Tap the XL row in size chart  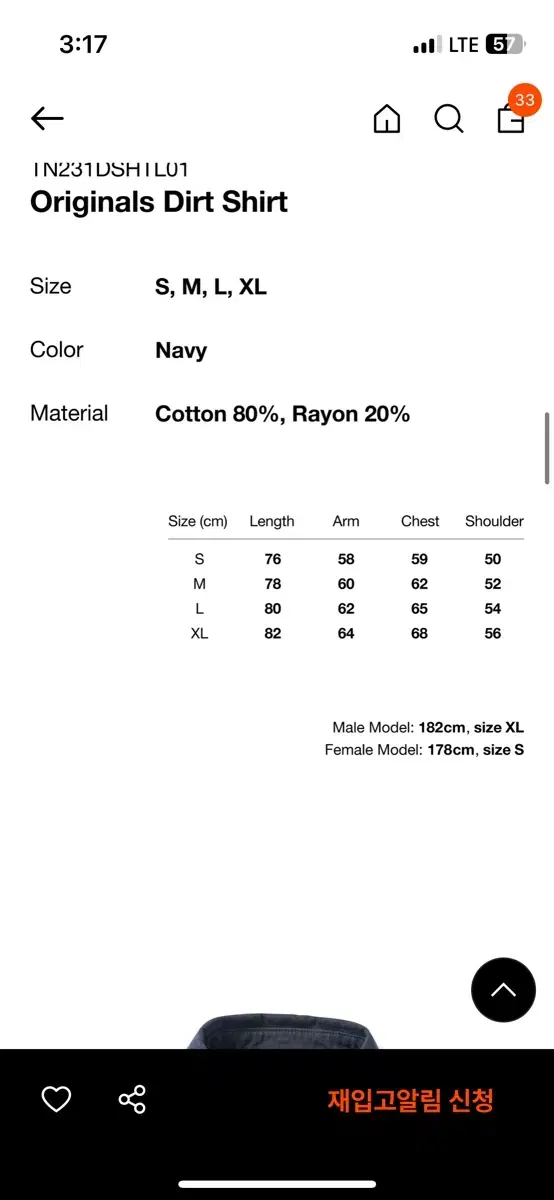(346, 633)
